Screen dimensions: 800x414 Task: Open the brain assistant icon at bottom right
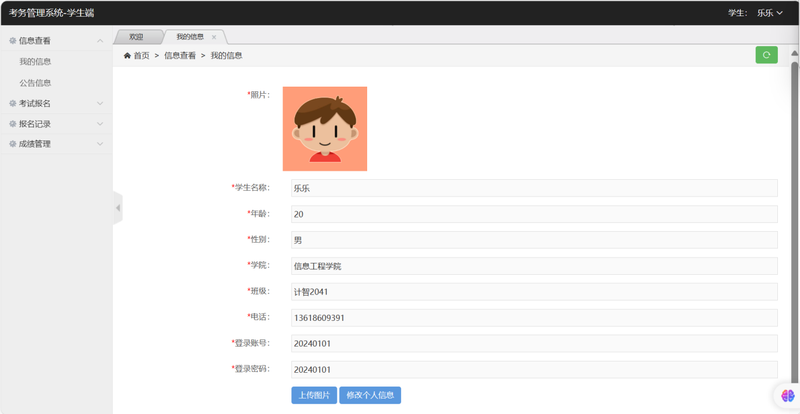[788, 395]
